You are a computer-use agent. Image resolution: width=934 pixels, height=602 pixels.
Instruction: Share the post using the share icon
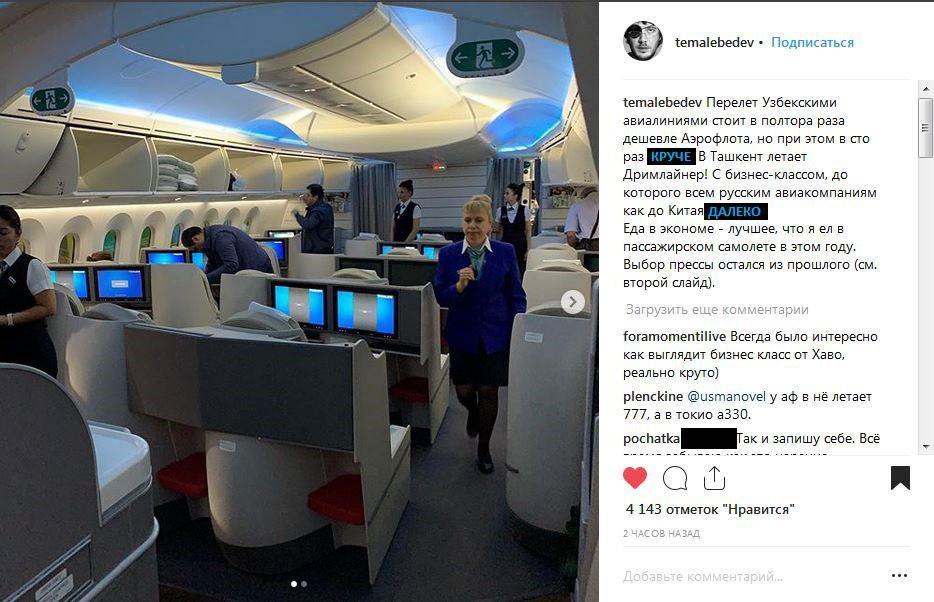(x=714, y=478)
